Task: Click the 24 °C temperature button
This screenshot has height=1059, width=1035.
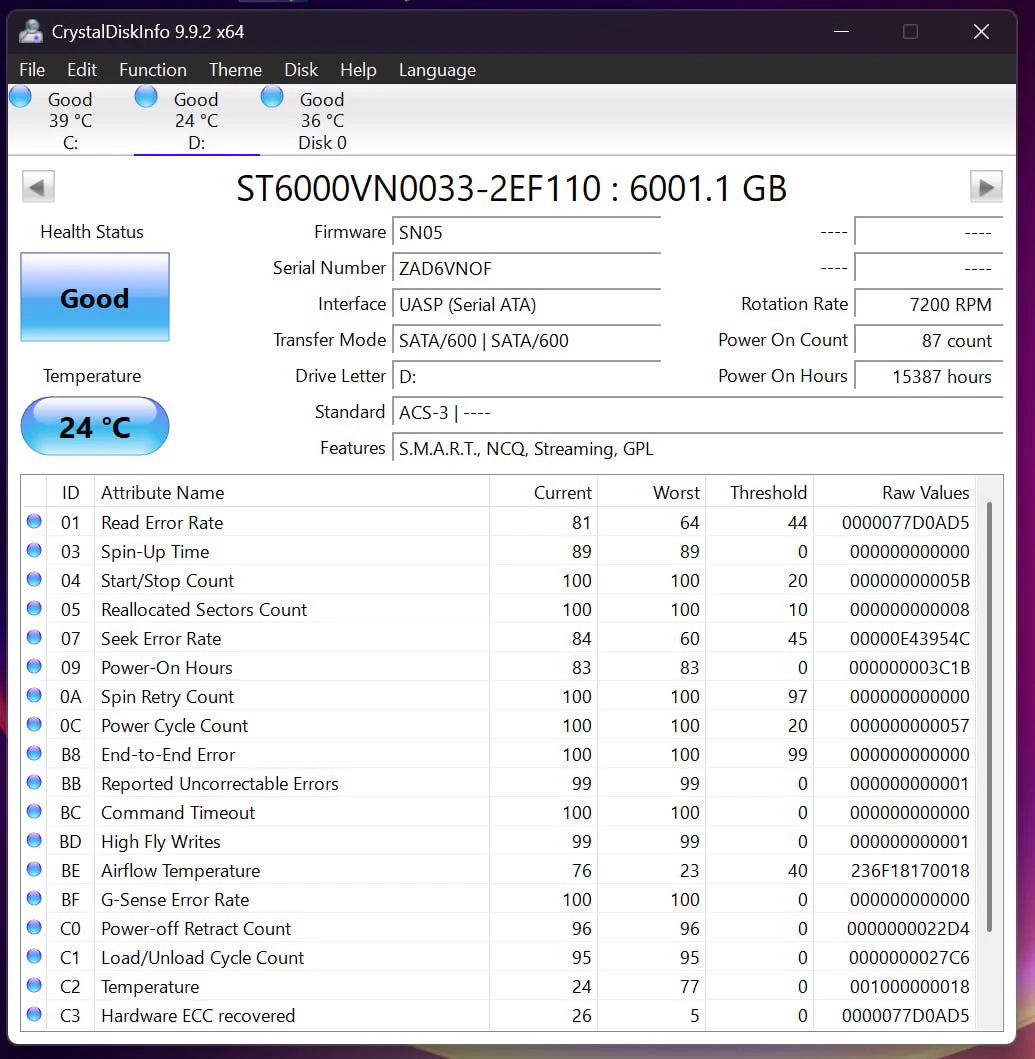Action: [95, 426]
